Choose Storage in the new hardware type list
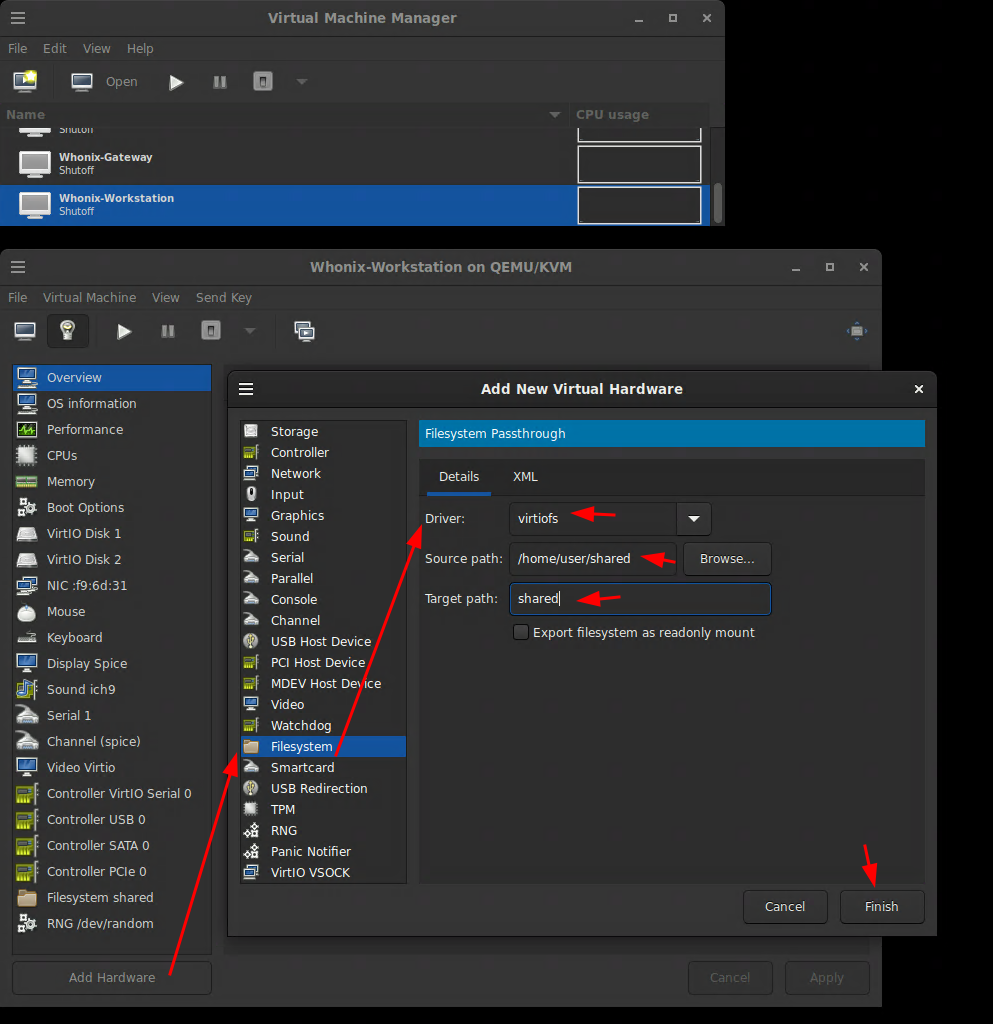 [x=323, y=432]
